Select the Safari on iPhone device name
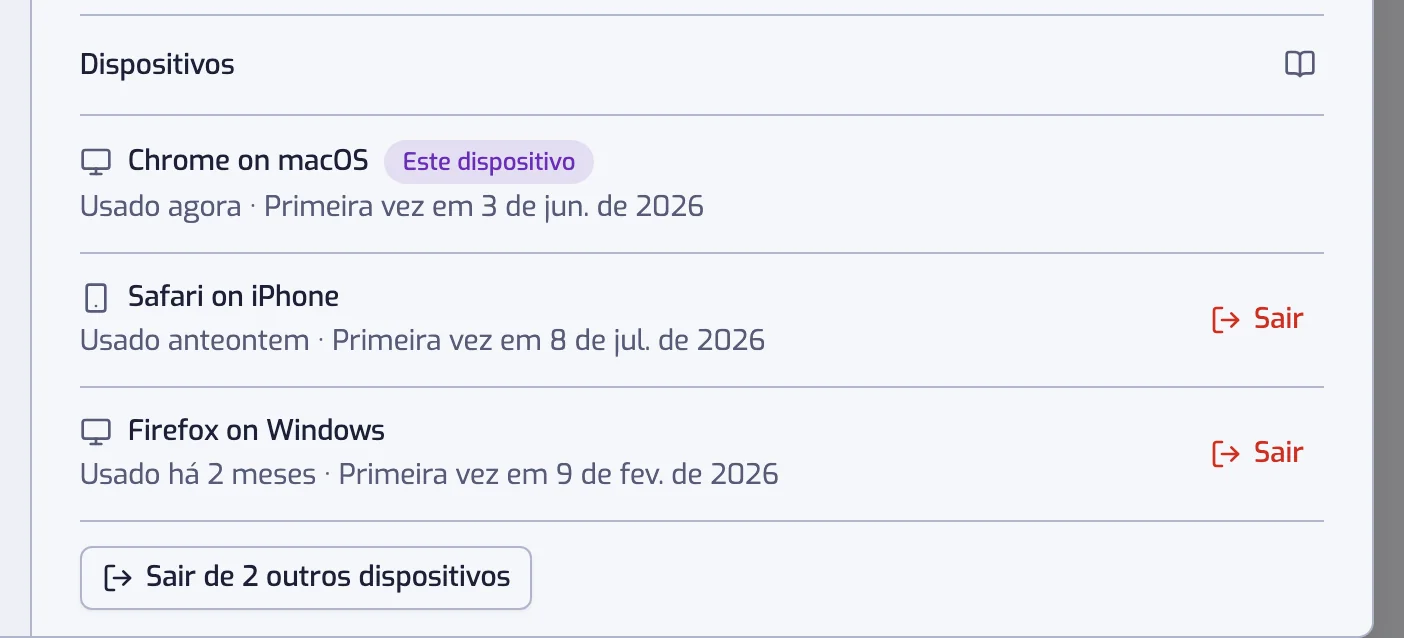The width and height of the screenshot is (1404, 638). (x=233, y=296)
